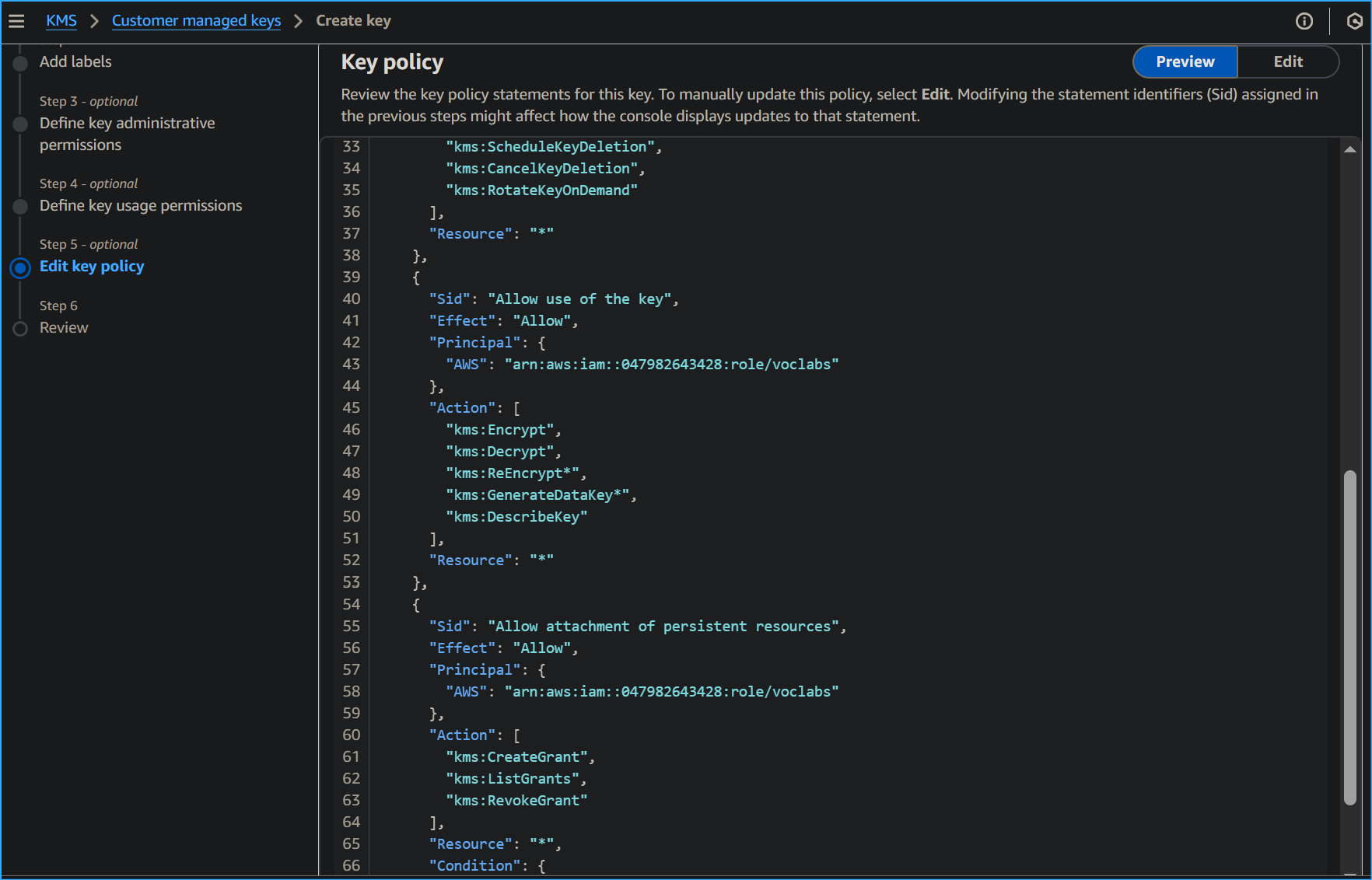Click the hexagon icon at top right
The image size is (1372, 880).
pyautogui.click(x=1354, y=21)
